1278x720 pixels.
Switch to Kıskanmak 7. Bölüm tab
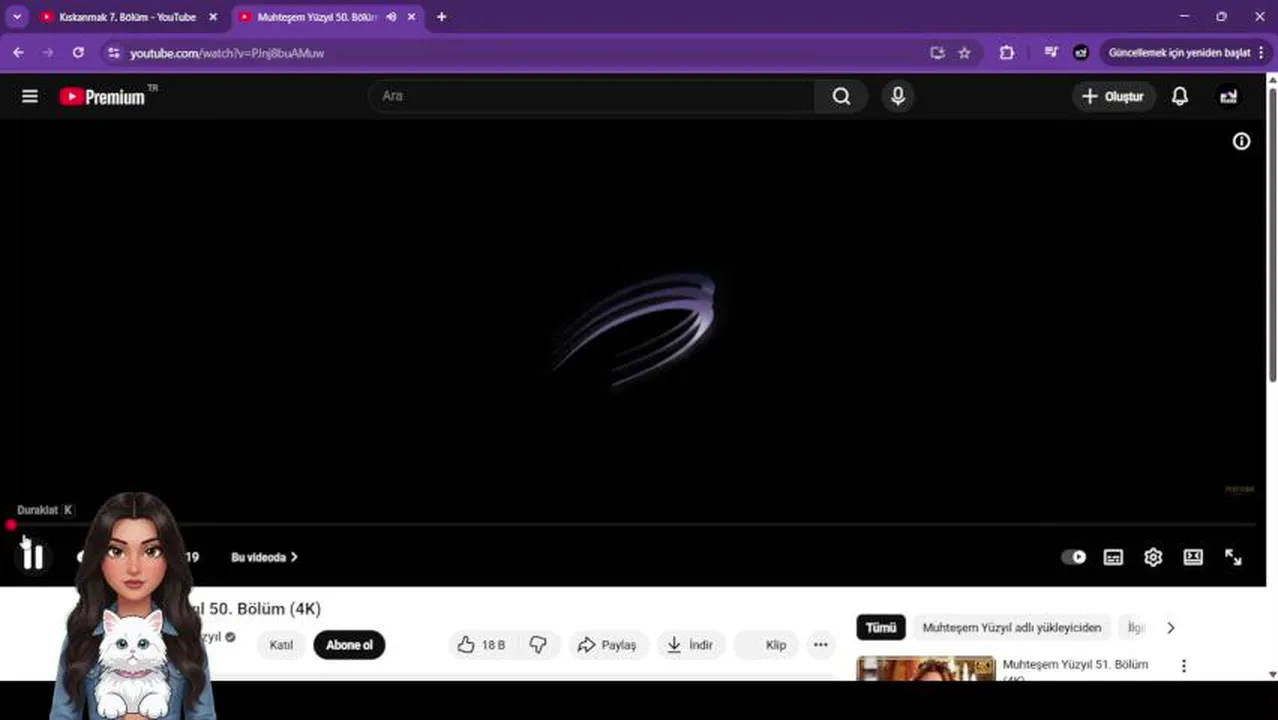pos(128,17)
